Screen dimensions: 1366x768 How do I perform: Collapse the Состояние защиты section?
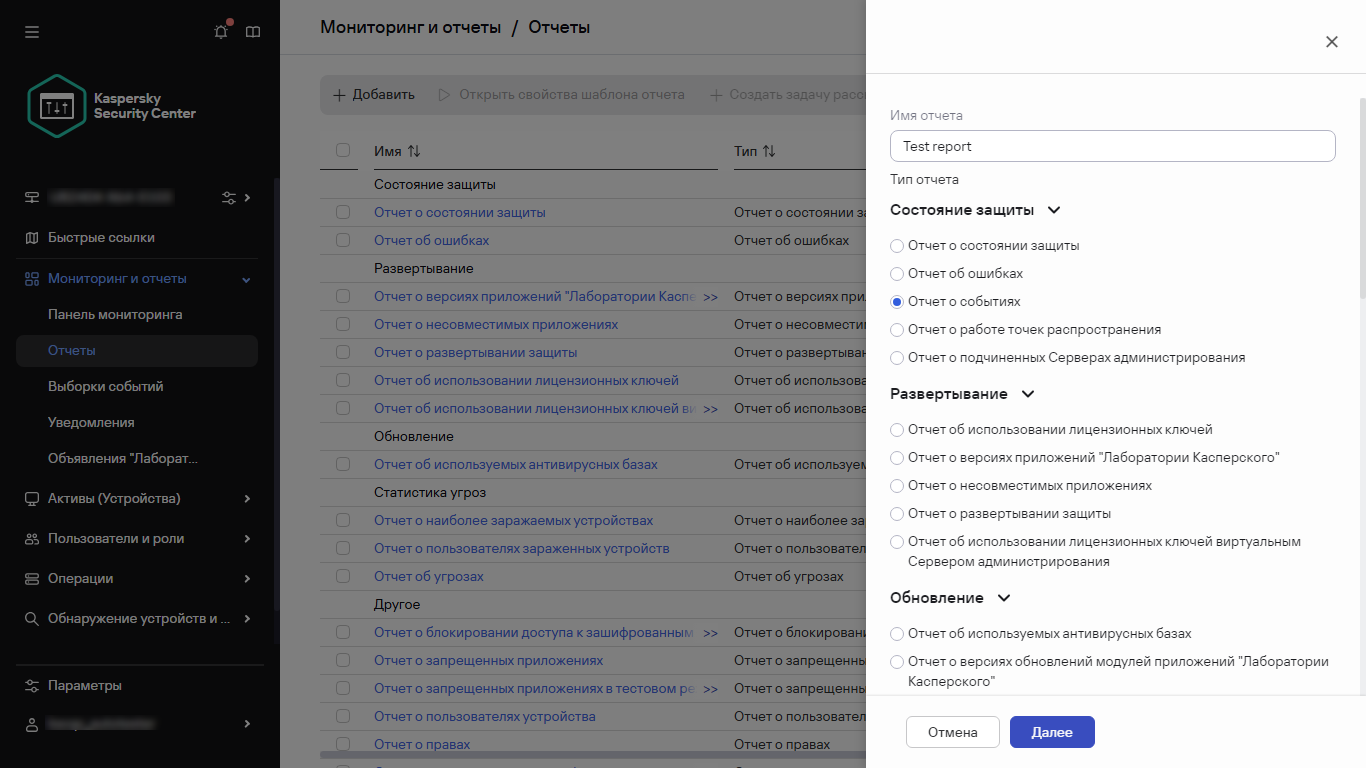click(x=1053, y=210)
